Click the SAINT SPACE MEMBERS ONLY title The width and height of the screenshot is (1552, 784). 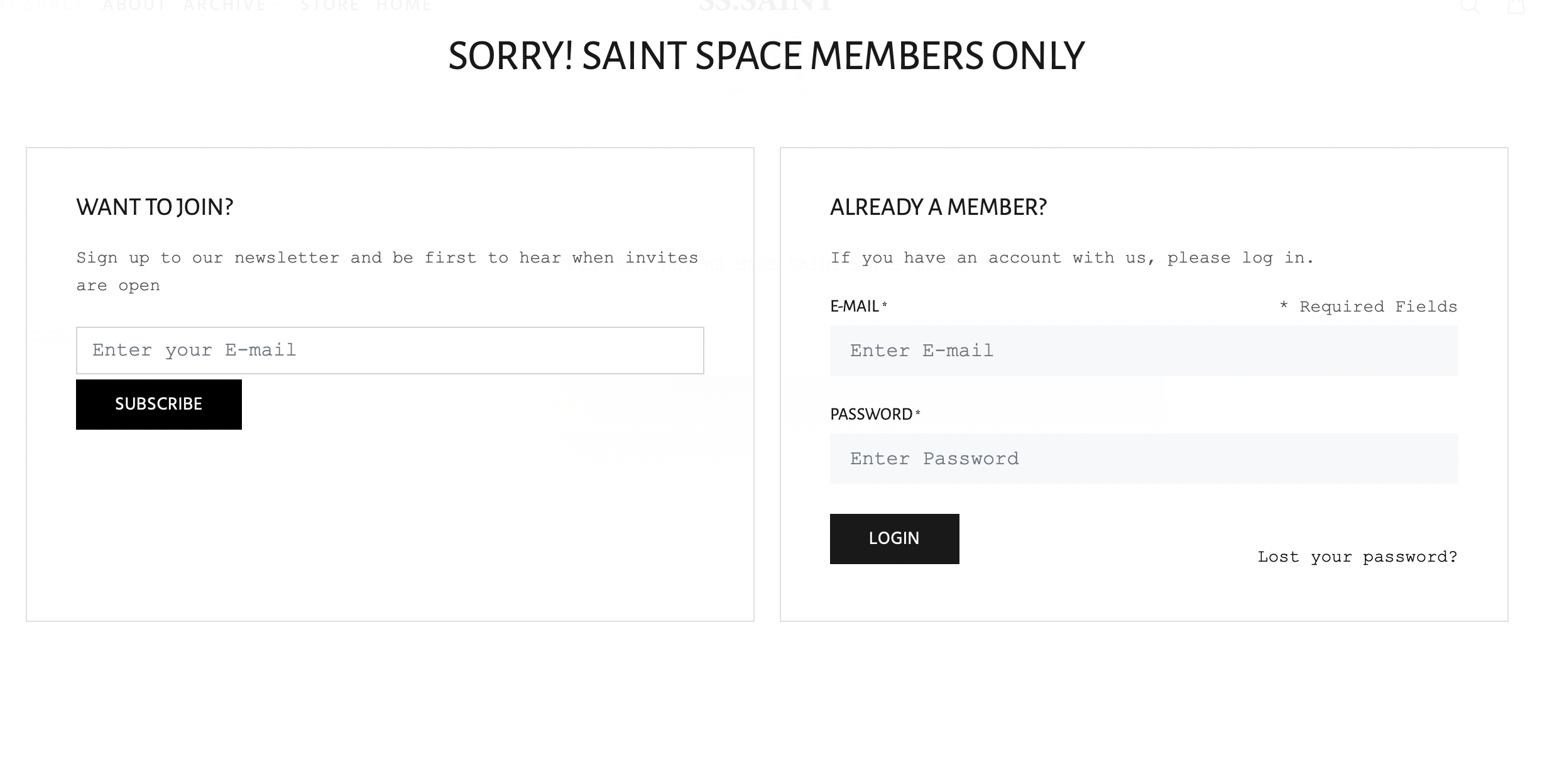tap(766, 56)
